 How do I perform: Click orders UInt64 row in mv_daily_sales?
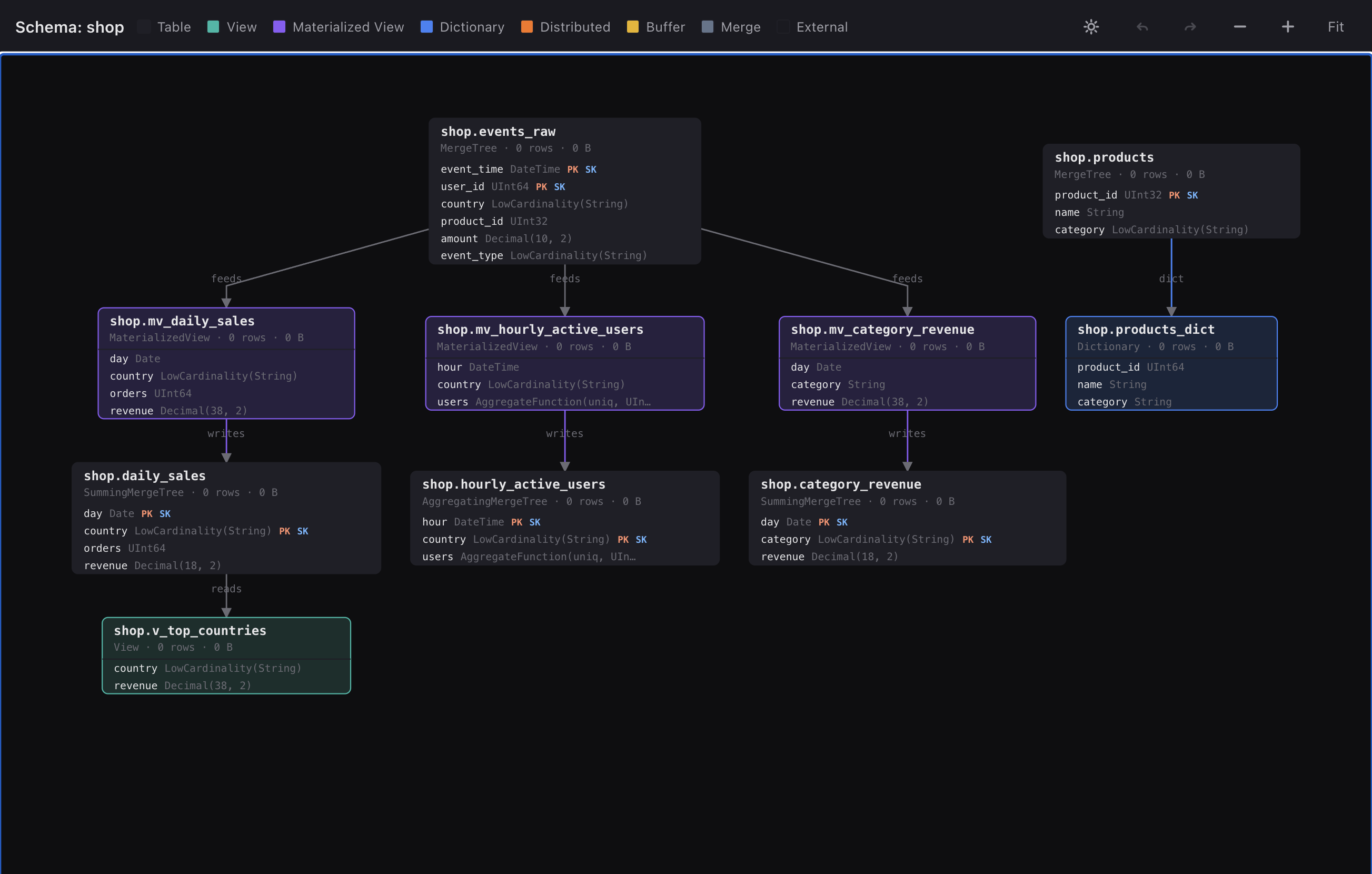pos(226,393)
